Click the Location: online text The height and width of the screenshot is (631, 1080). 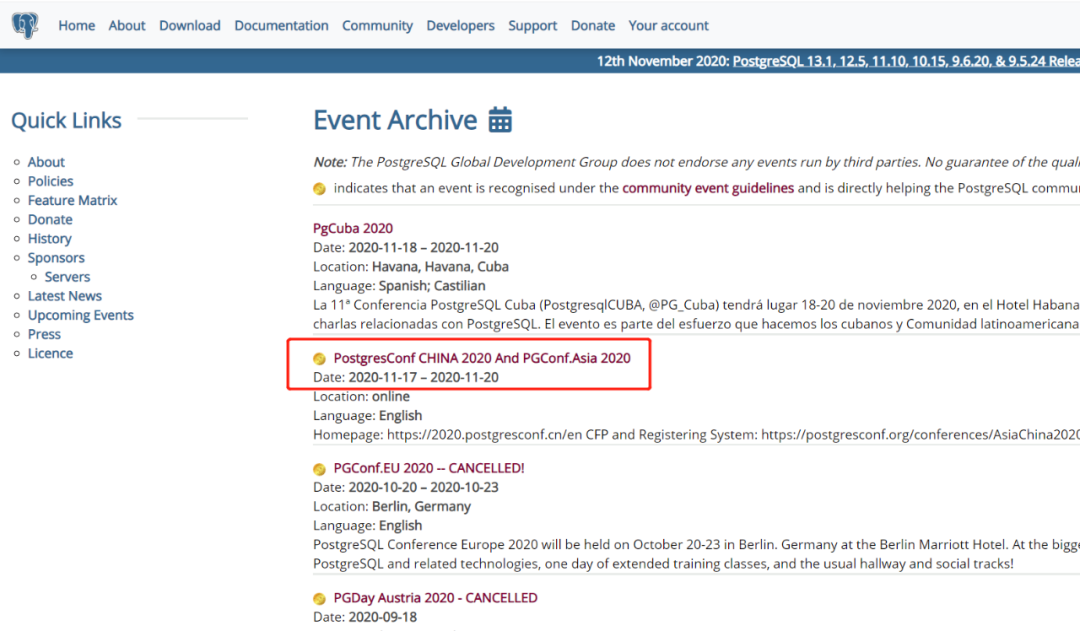[x=362, y=397]
